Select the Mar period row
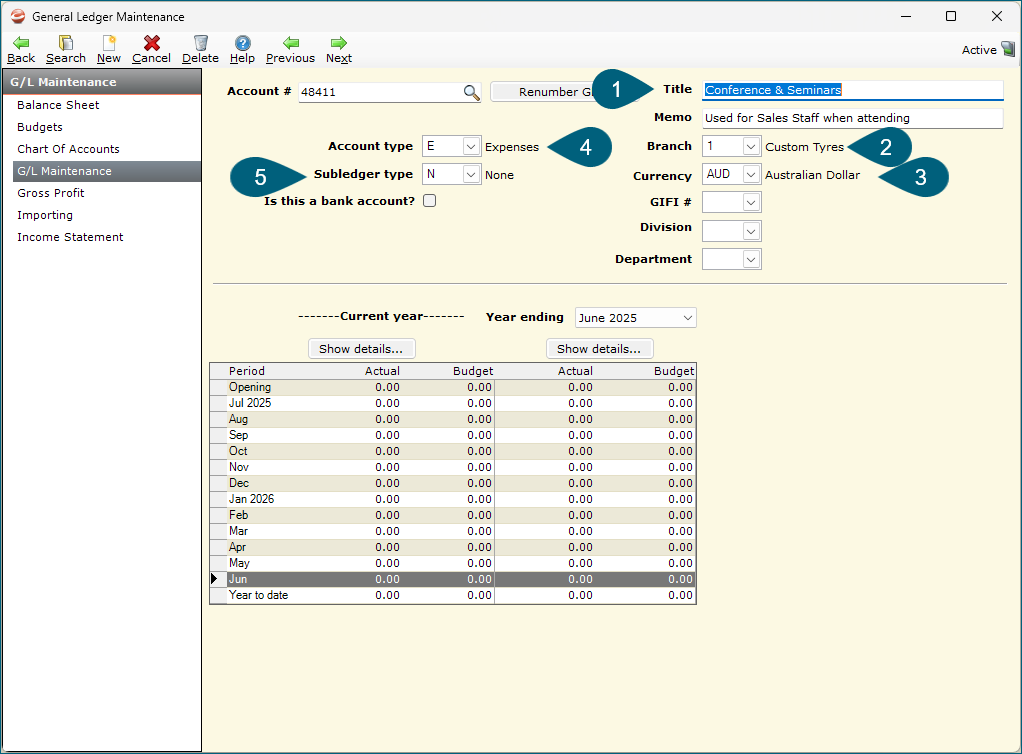The width and height of the screenshot is (1022, 754). 453,531
